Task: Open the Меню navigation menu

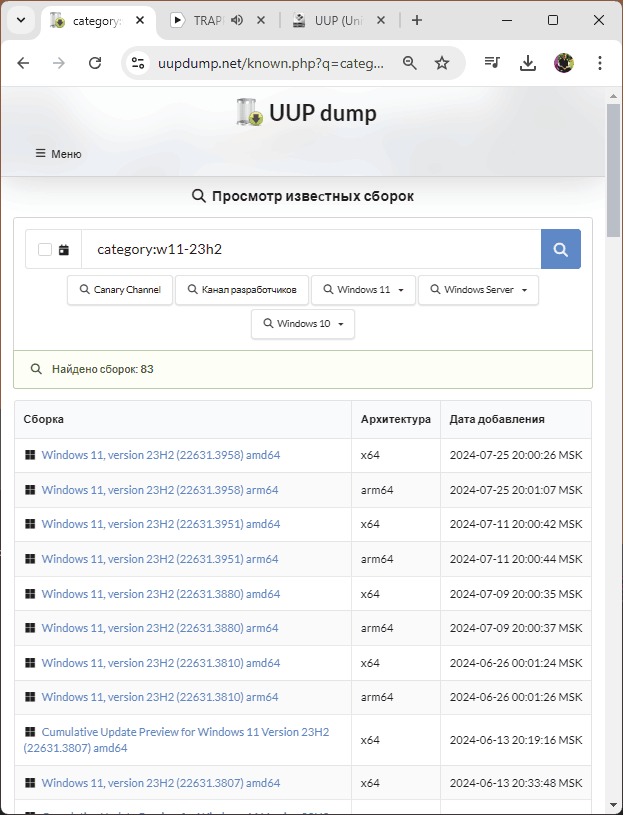Action: [x=58, y=154]
